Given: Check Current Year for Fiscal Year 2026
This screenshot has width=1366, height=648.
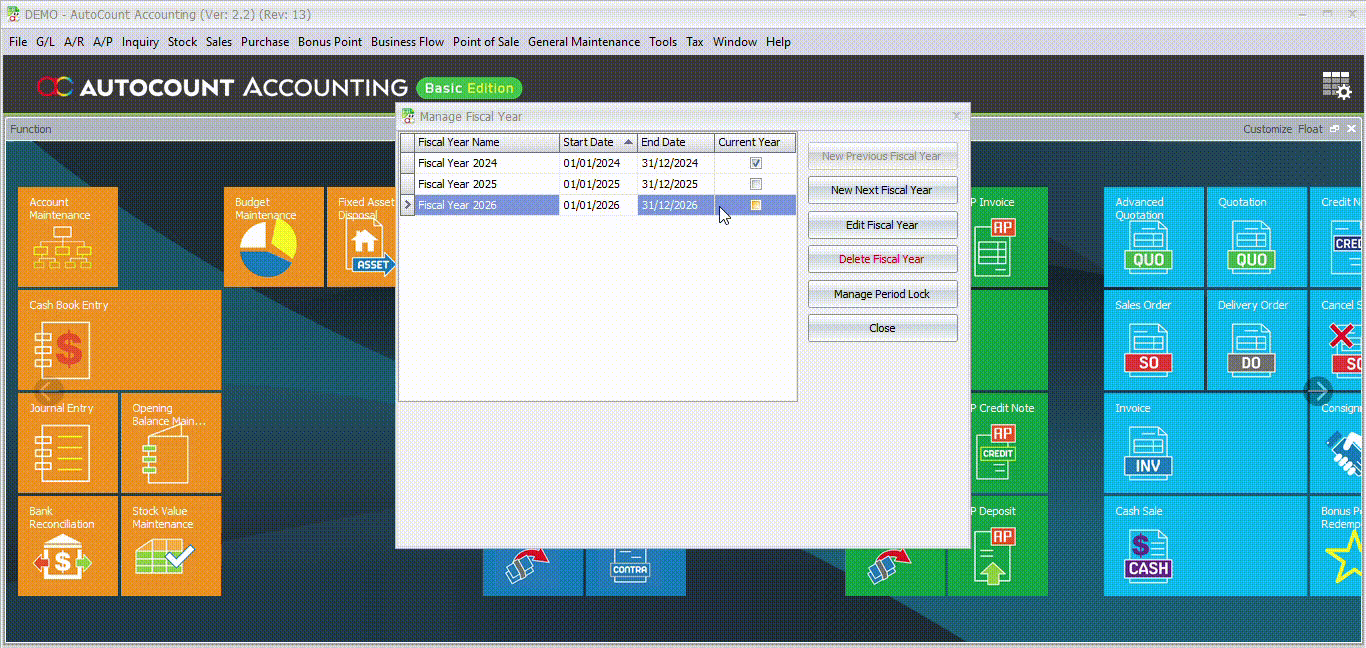Looking at the screenshot, I should [x=756, y=205].
